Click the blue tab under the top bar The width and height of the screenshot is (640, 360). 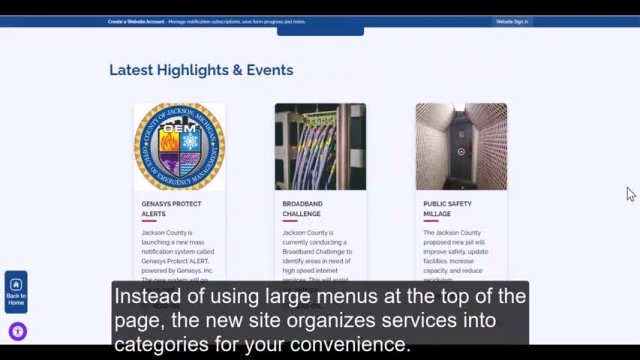(x=320, y=31)
